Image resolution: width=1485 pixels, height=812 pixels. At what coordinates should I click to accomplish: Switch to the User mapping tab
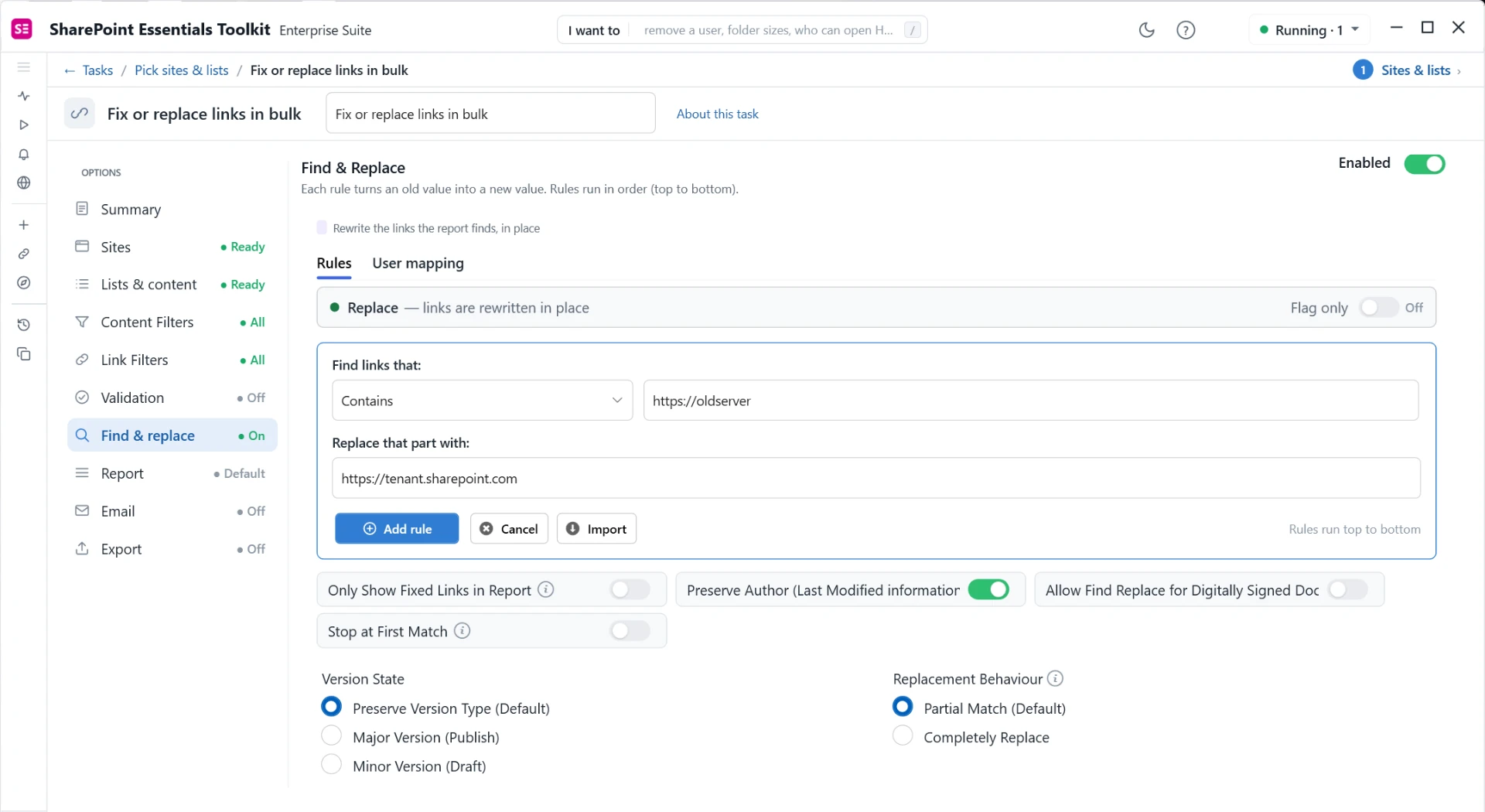(418, 263)
